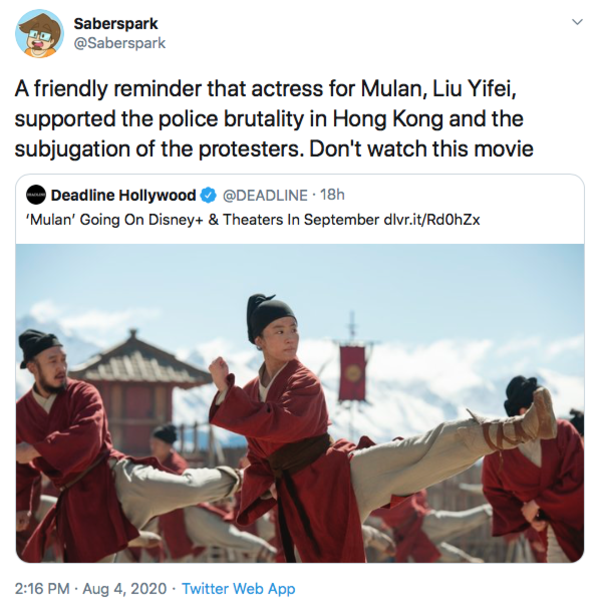Open Saberspark's profile avatar
This screenshot has width=600, height=613.
[x=39, y=33]
